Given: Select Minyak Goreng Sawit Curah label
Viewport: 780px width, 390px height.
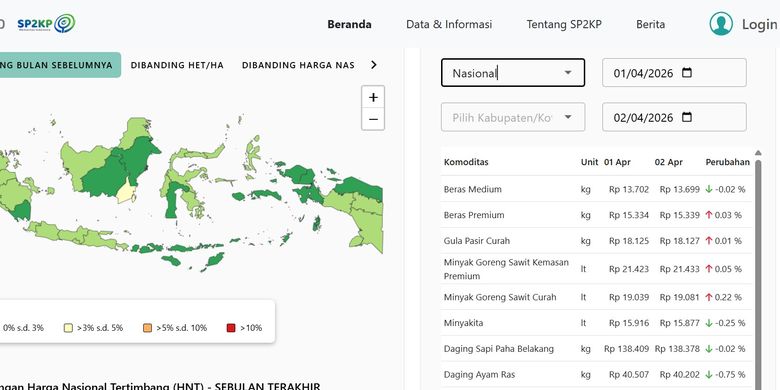Looking at the screenshot, I should pos(500,297).
